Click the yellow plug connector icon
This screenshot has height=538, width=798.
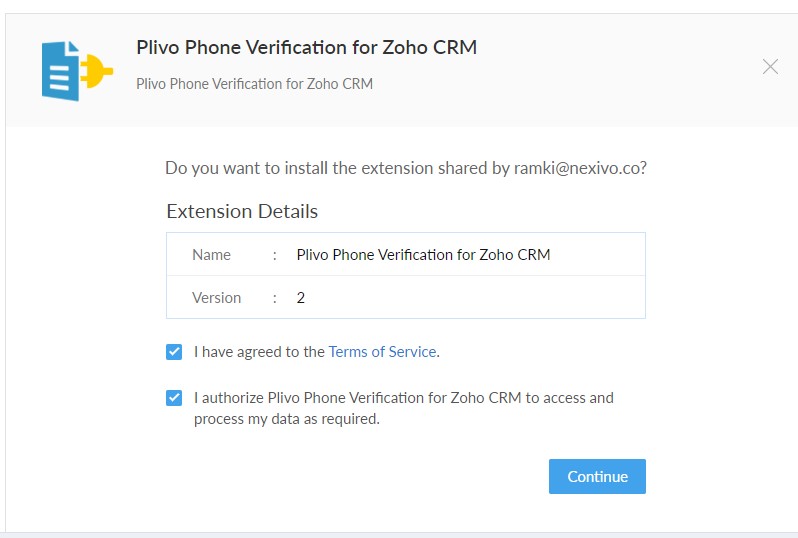coord(96,71)
